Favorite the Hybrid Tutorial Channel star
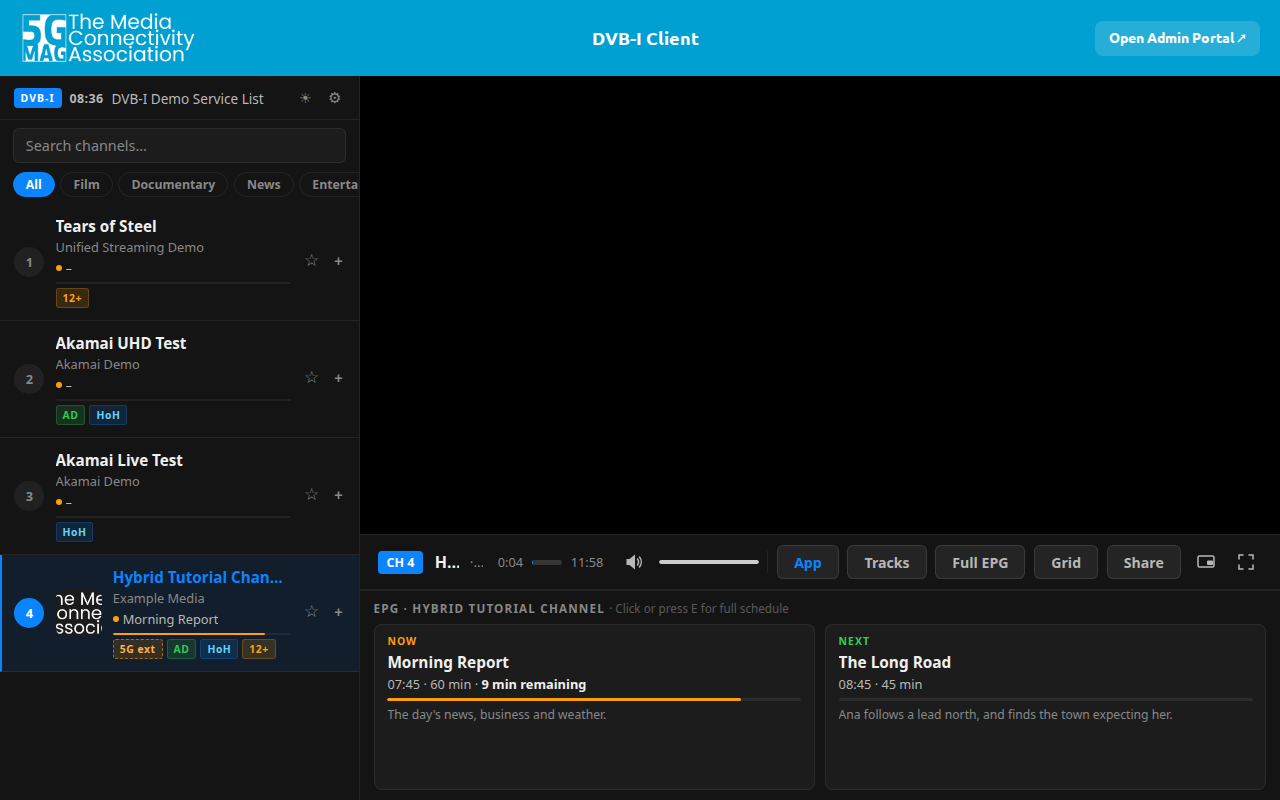 [x=311, y=612]
